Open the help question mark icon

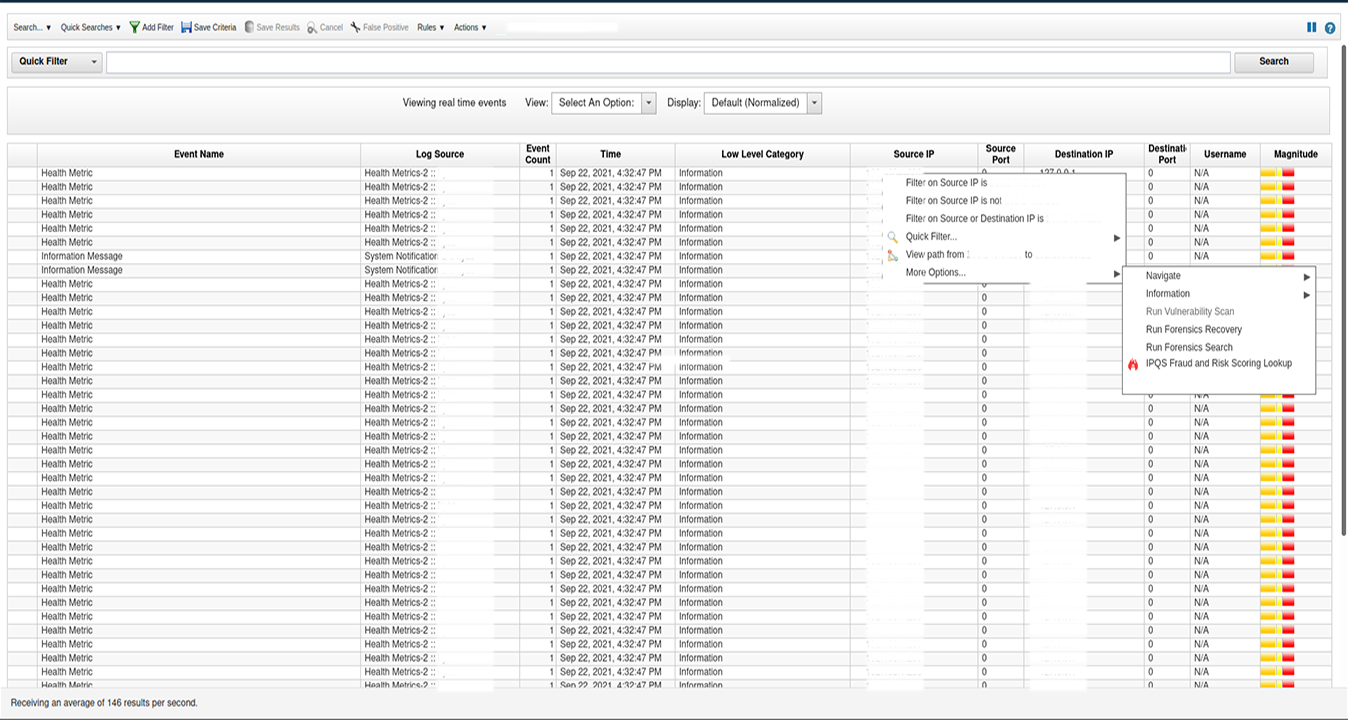(x=1330, y=28)
